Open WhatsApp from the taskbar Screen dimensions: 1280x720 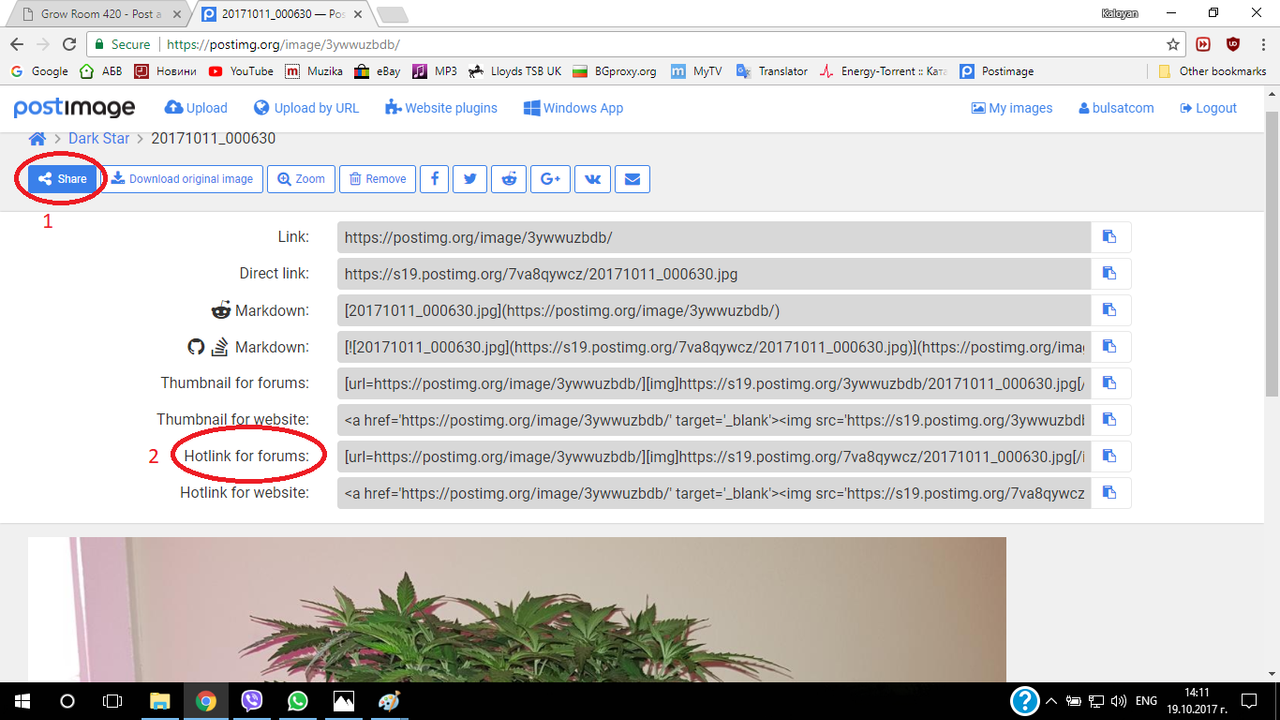297,701
